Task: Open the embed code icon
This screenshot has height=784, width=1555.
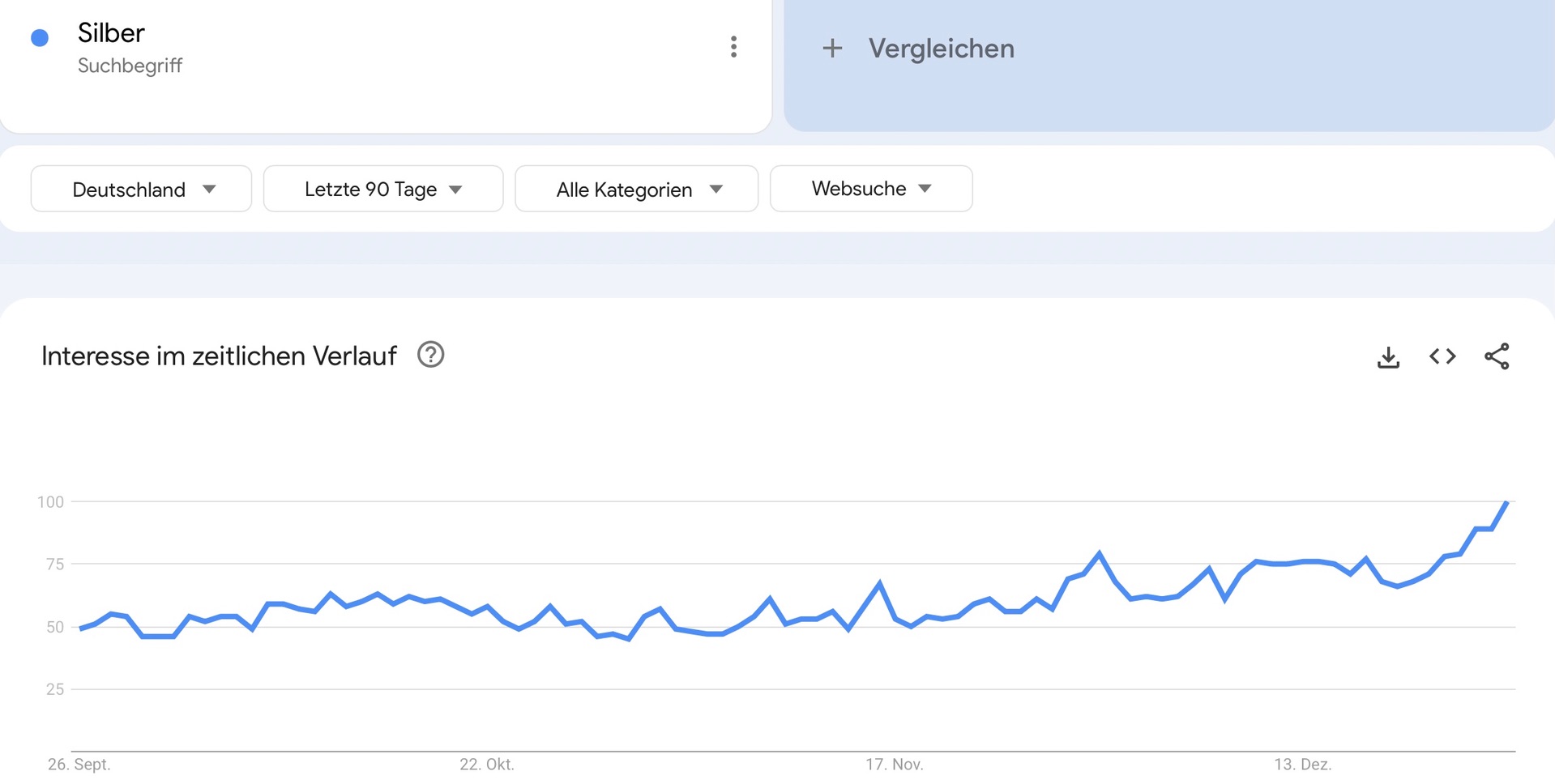Action: click(x=1442, y=356)
